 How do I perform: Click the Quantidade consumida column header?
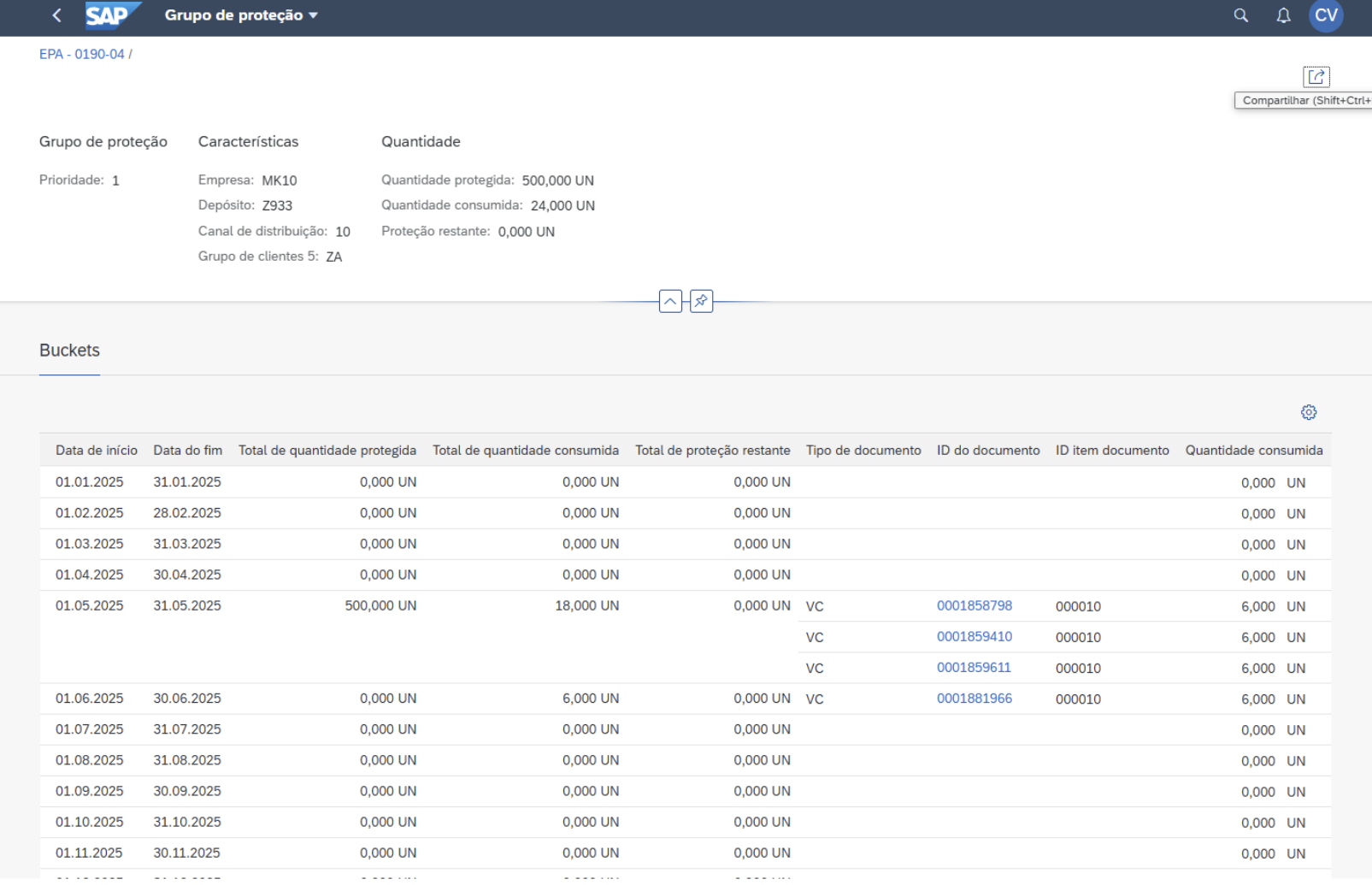[x=1254, y=450]
